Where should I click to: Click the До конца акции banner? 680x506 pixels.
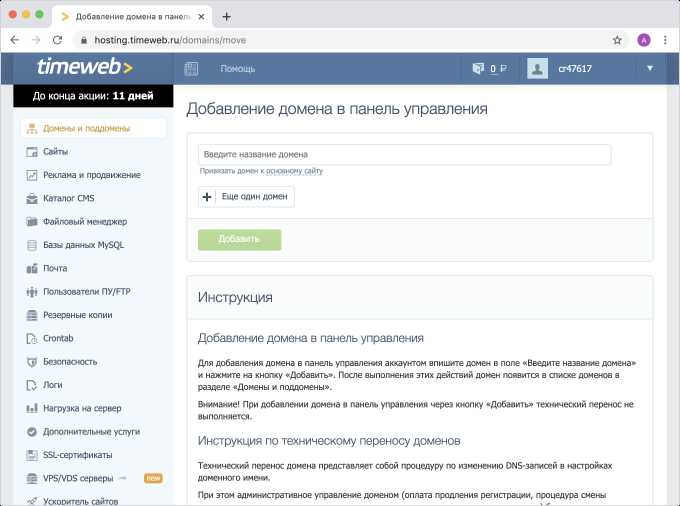[93, 96]
